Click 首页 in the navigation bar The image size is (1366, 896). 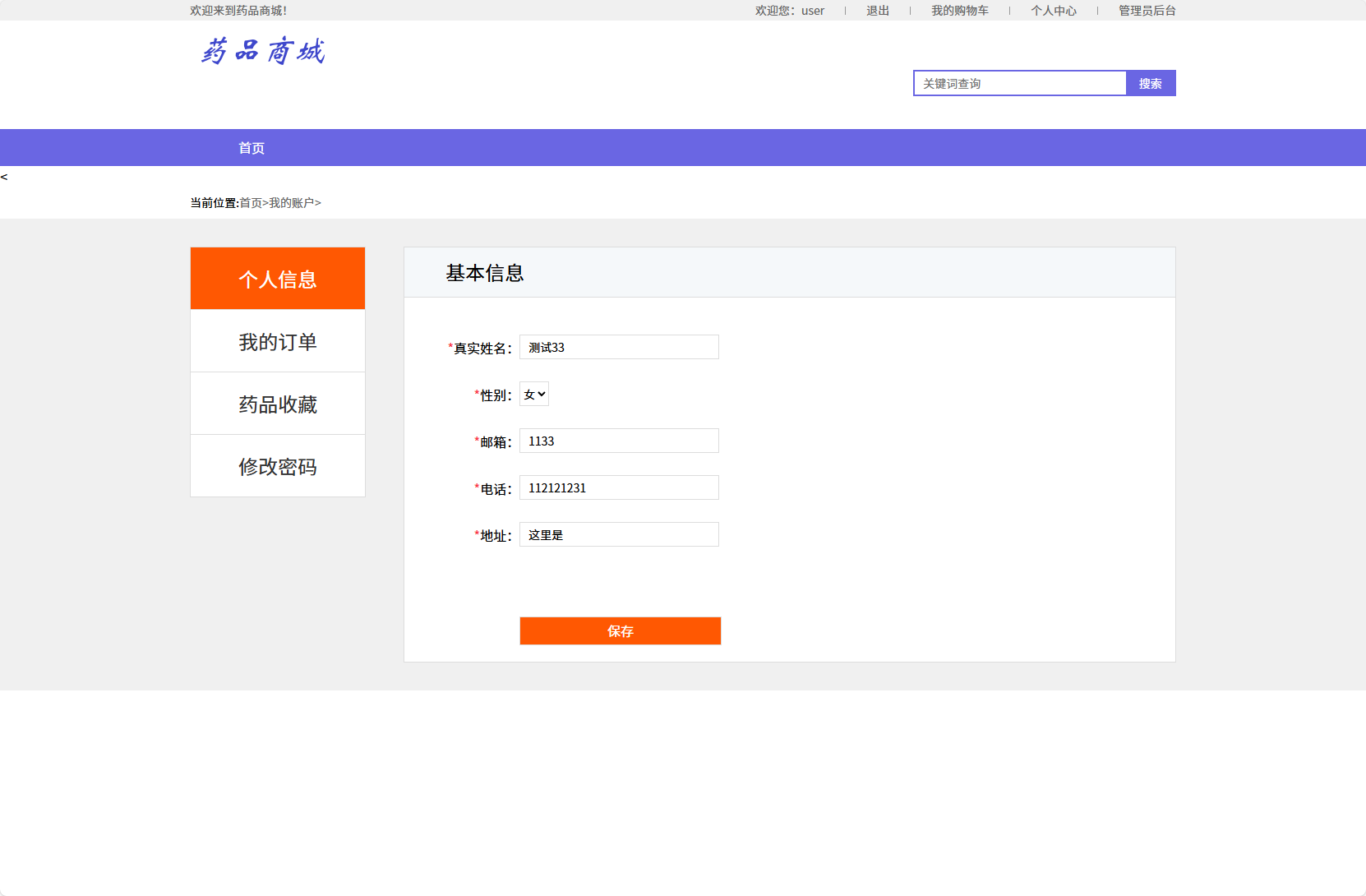pos(250,147)
